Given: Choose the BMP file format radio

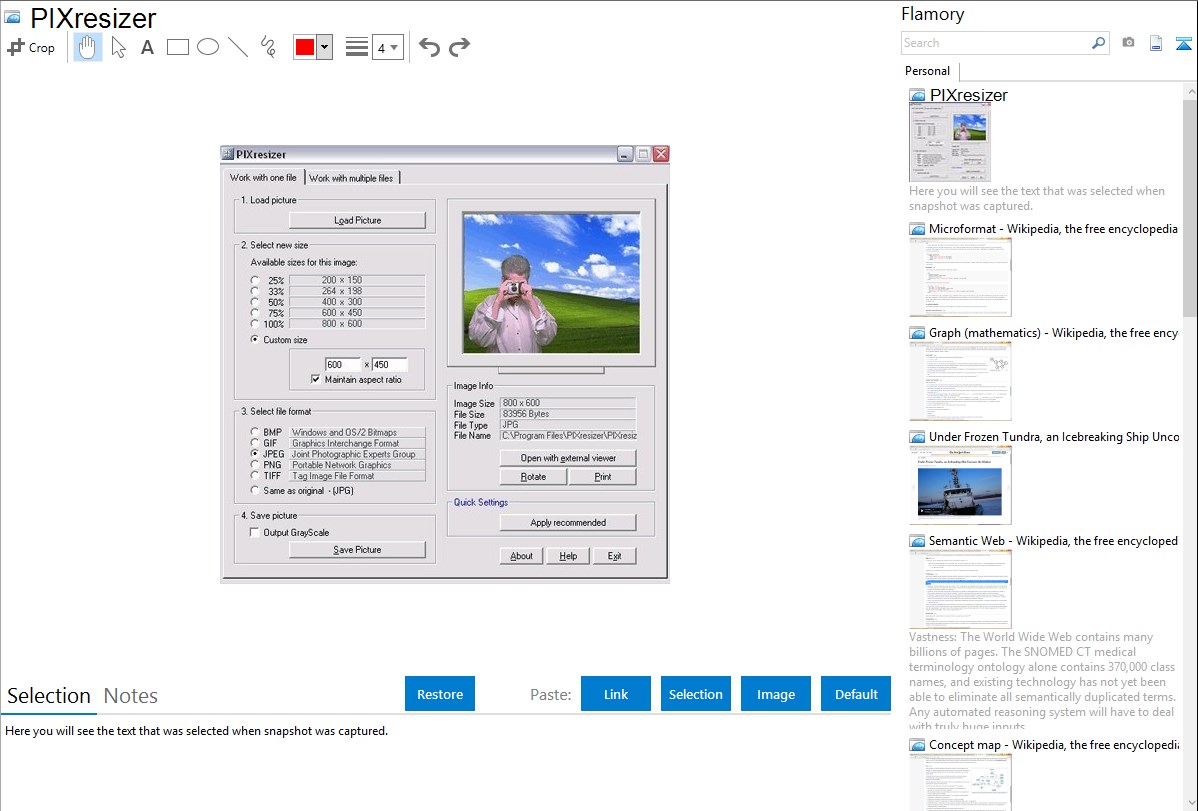Looking at the screenshot, I should pyautogui.click(x=255, y=432).
